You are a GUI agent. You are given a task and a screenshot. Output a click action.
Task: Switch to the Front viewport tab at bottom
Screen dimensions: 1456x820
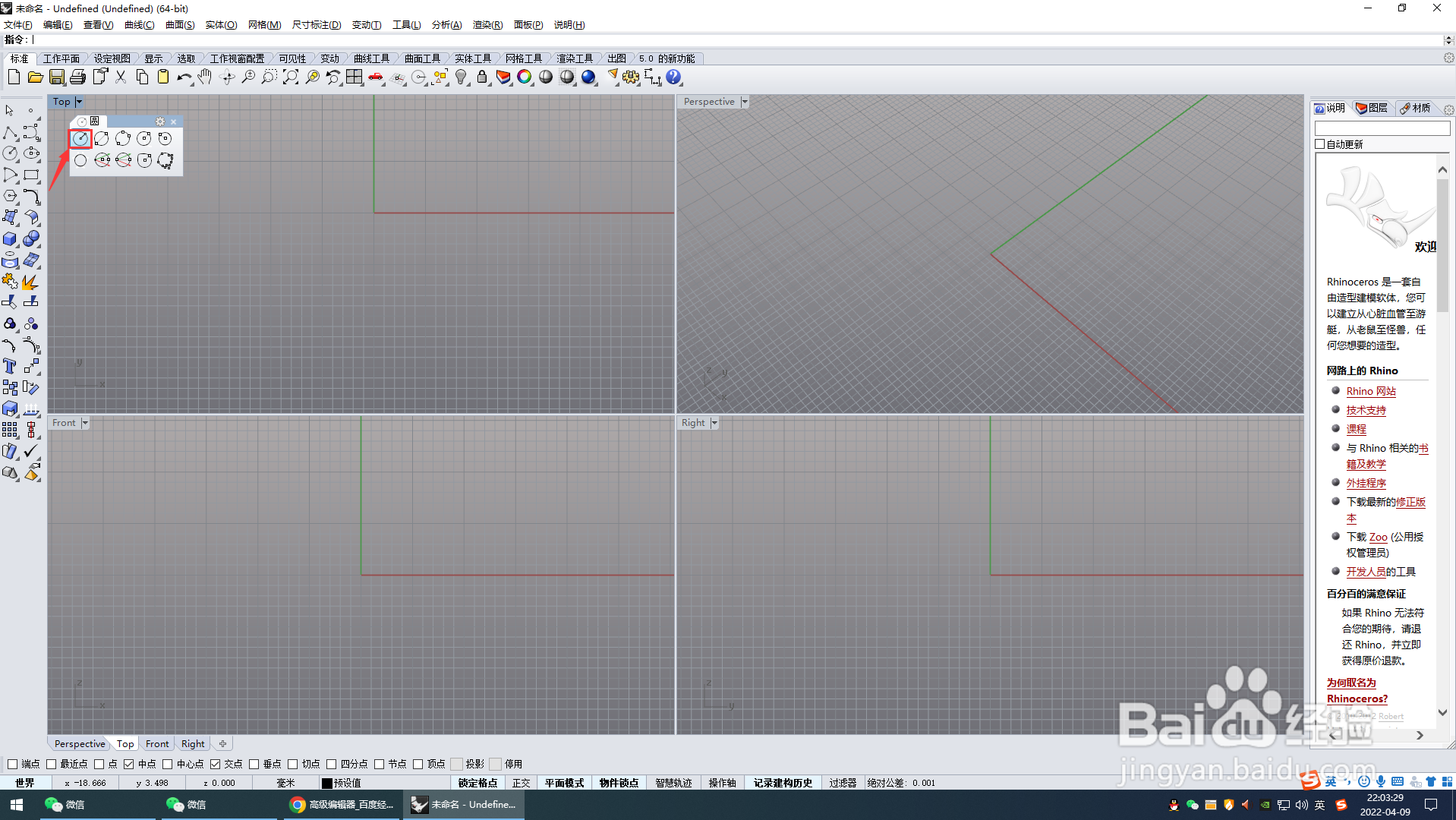click(157, 744)
